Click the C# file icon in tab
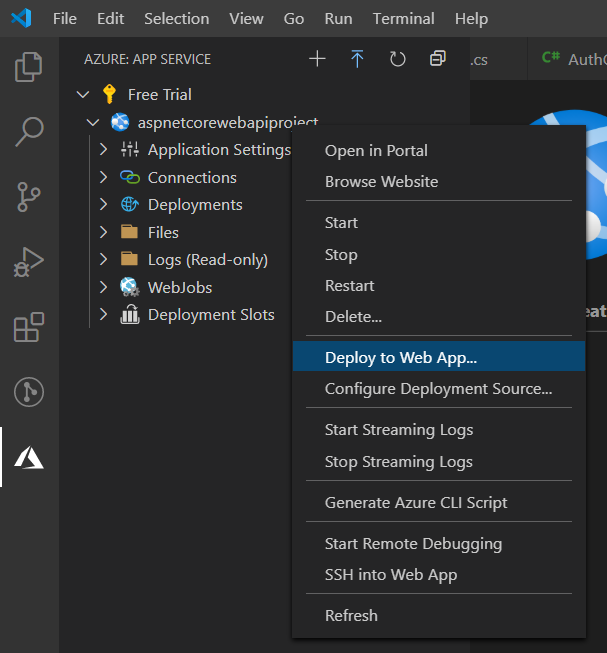607x653 pixels. pos(551,57)
